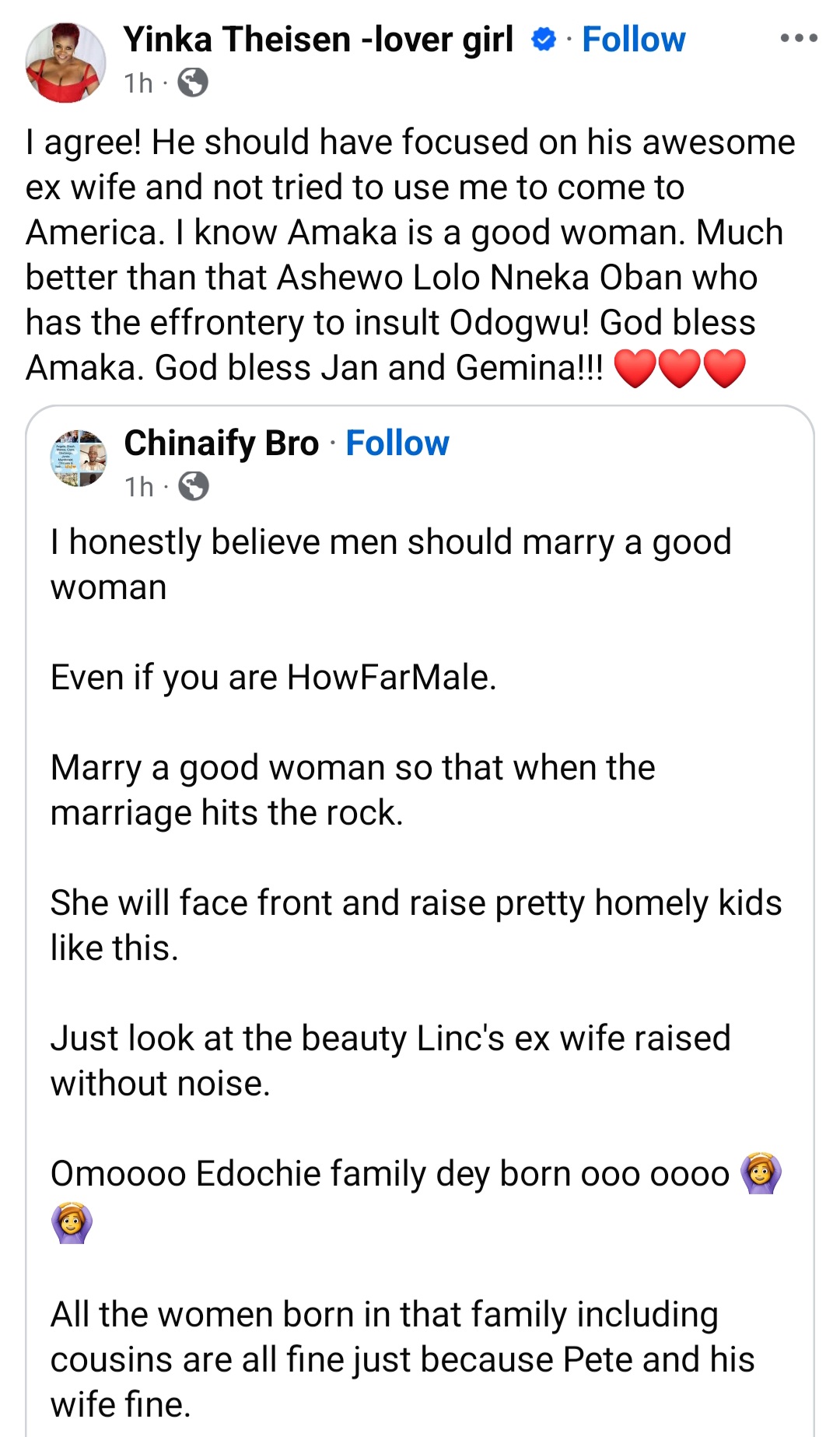
Task: Click the 1h timestamp on Yinka's post
Action: pos(138,81)
